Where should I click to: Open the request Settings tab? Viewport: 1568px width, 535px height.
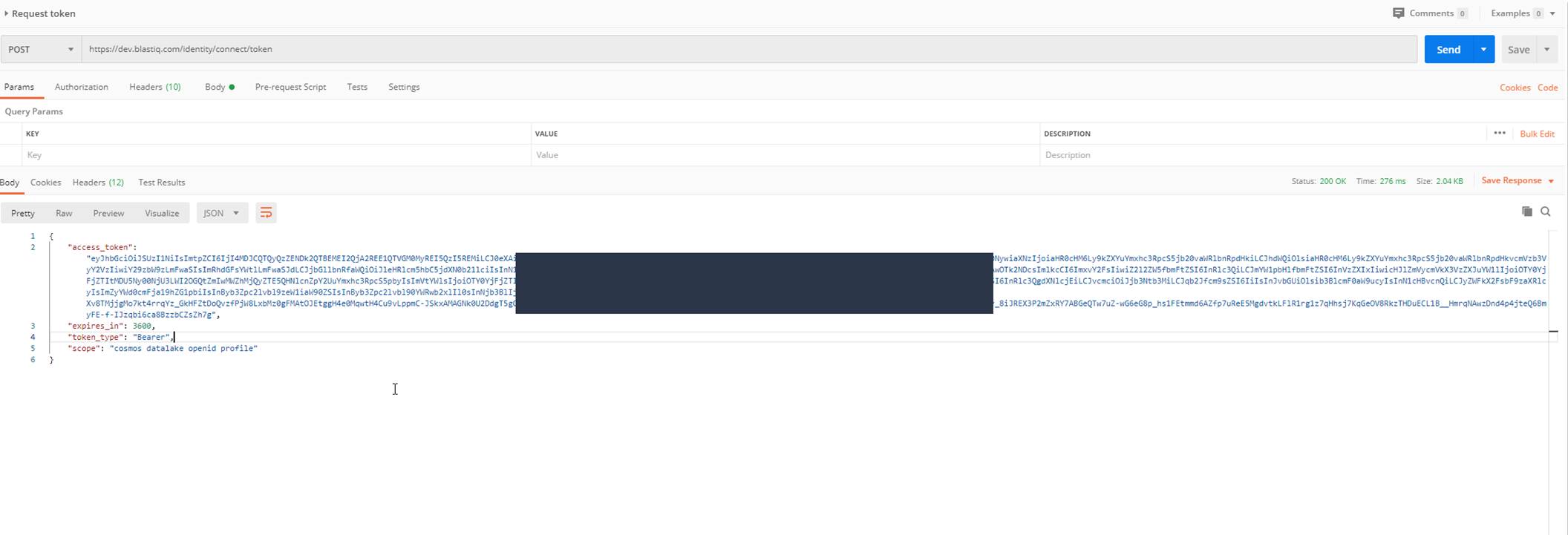(404, 87)
